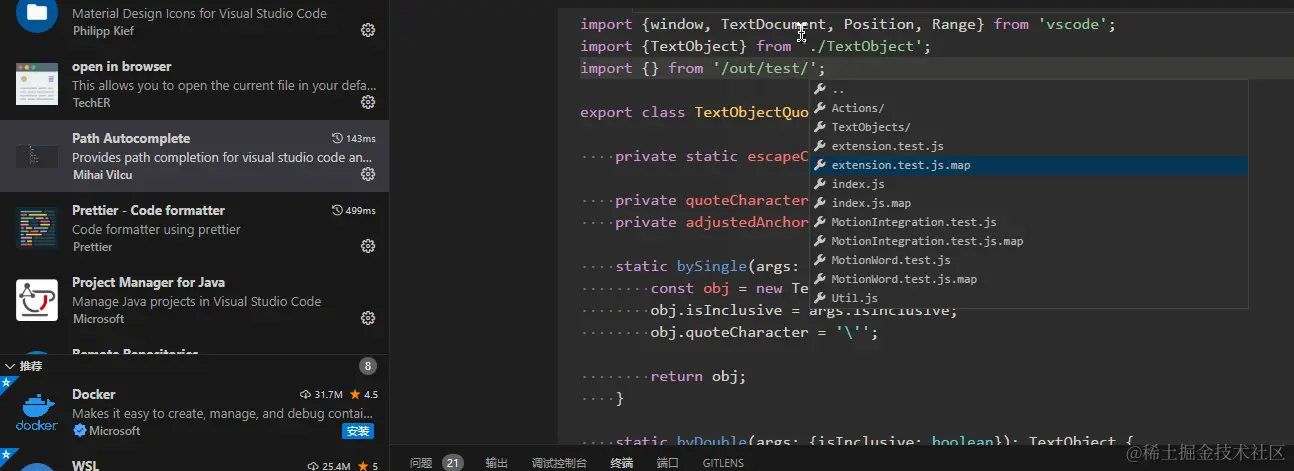Select the Prettier extension logo
1294x471 pixels.
click(x=37, y=228)
